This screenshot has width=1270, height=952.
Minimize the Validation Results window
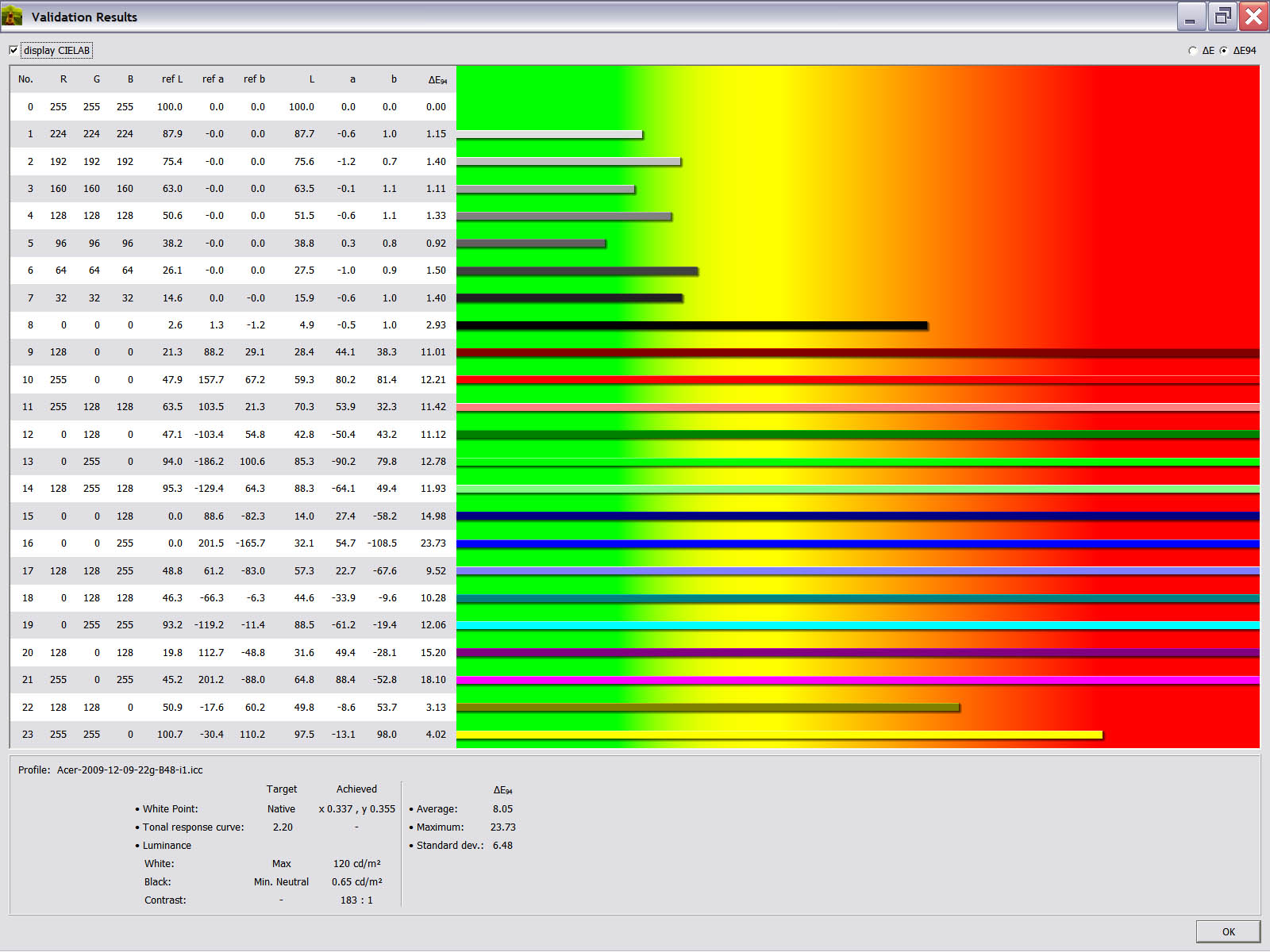point(1190,17)
